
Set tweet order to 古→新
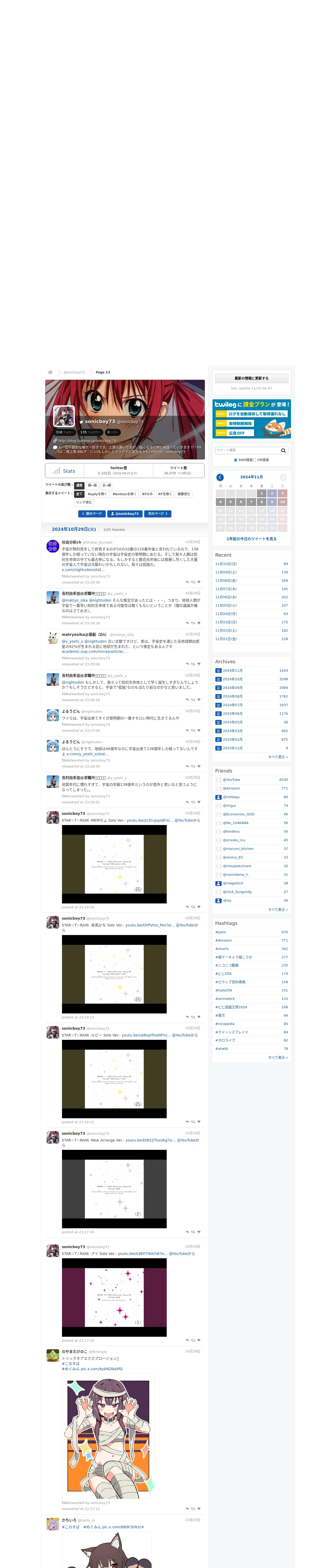(x=107, y=486)
